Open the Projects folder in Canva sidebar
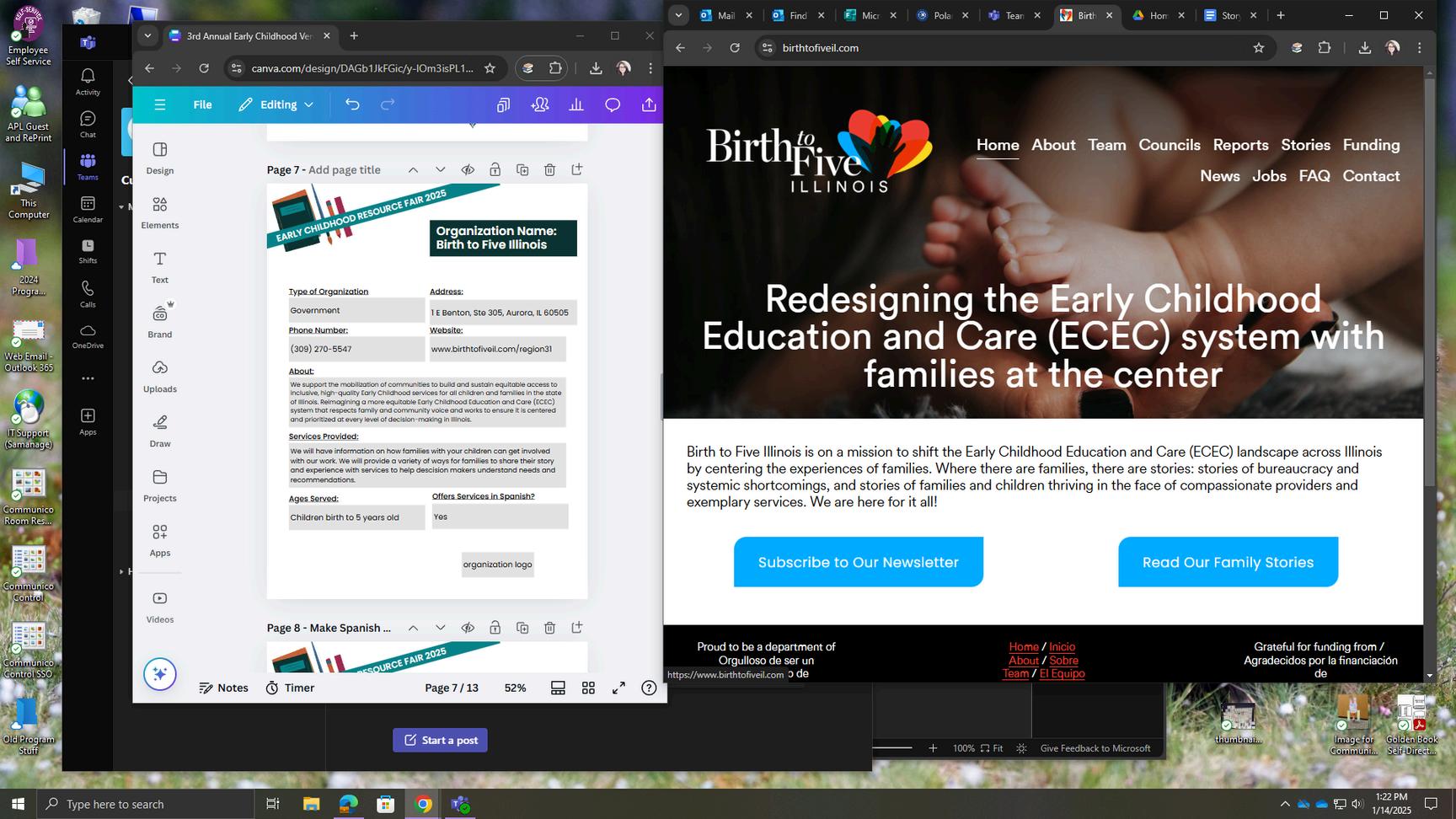Image resolution: width=1456 pixels, height=819 pixels. point(159,486)
